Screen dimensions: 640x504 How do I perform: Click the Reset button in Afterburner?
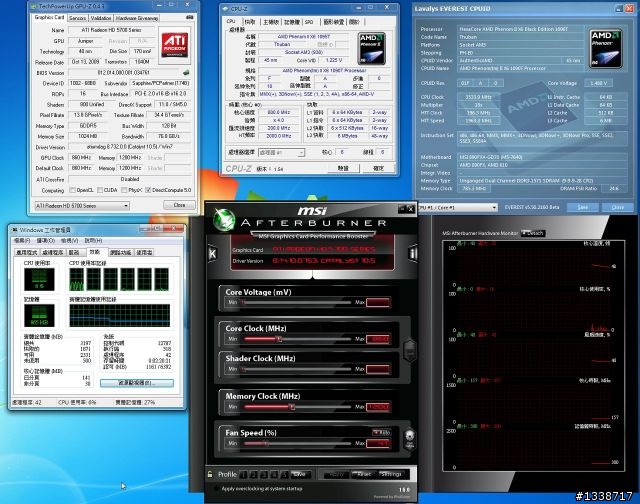click(364, 475)
